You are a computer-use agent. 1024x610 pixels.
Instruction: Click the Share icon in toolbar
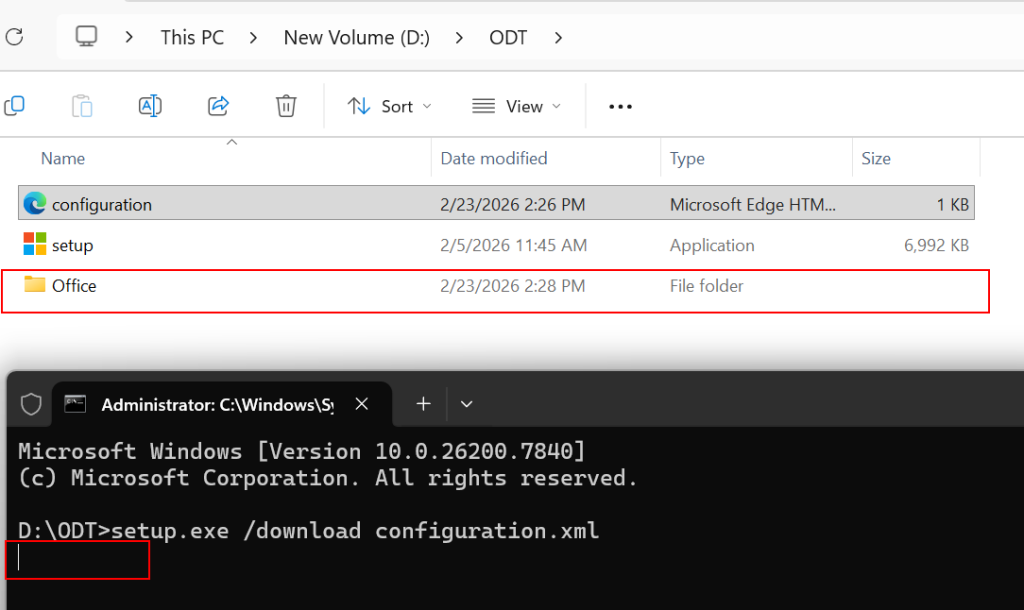[x=218, y=106]
